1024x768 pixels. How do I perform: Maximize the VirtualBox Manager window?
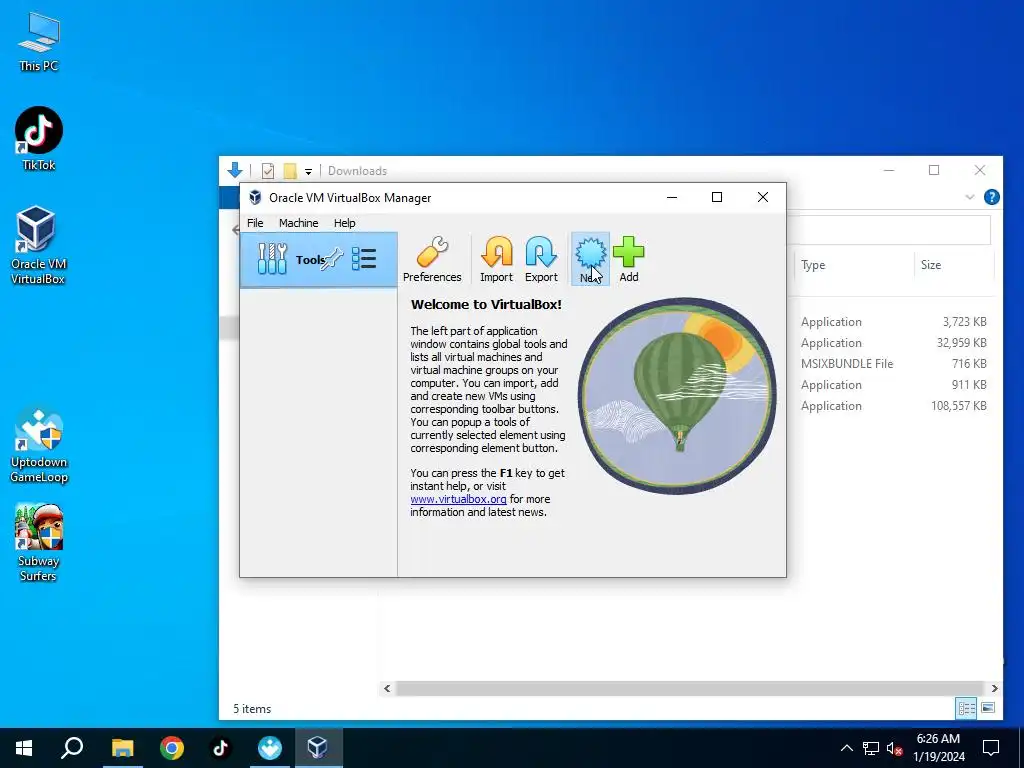click(716, 197)
